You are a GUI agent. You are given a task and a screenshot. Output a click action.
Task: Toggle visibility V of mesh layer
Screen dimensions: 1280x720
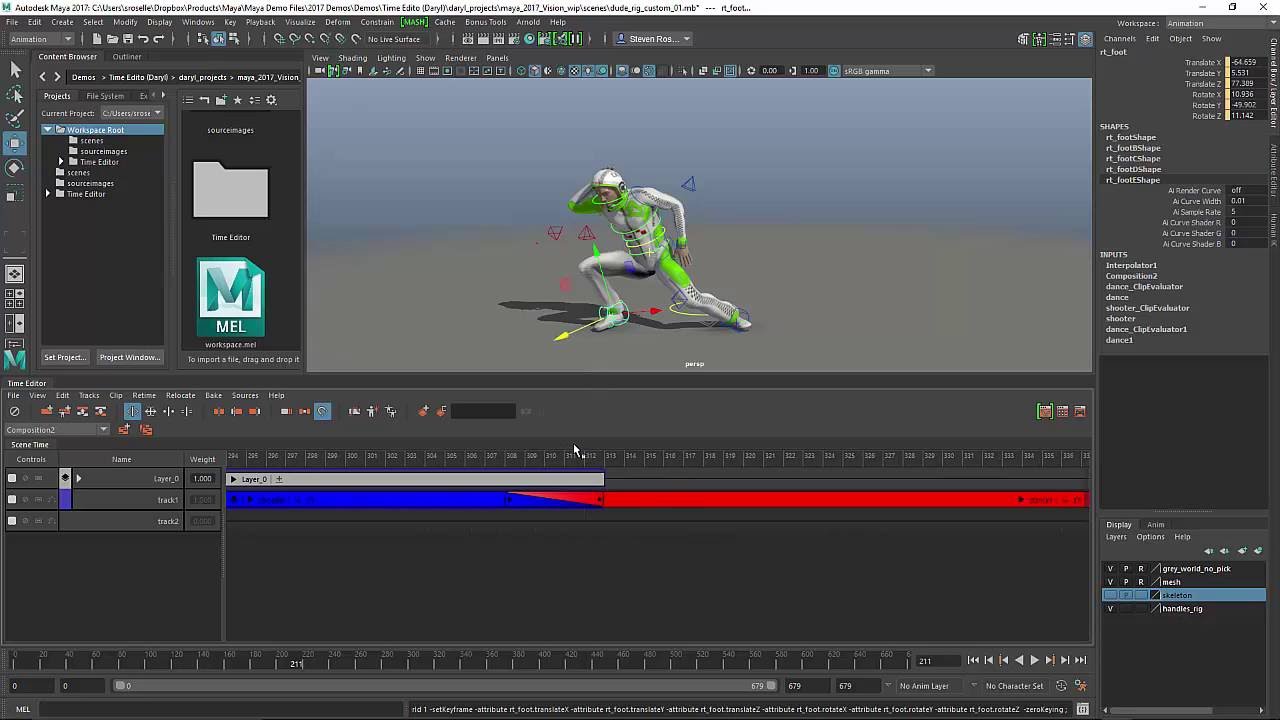[x=1110, y=582]
